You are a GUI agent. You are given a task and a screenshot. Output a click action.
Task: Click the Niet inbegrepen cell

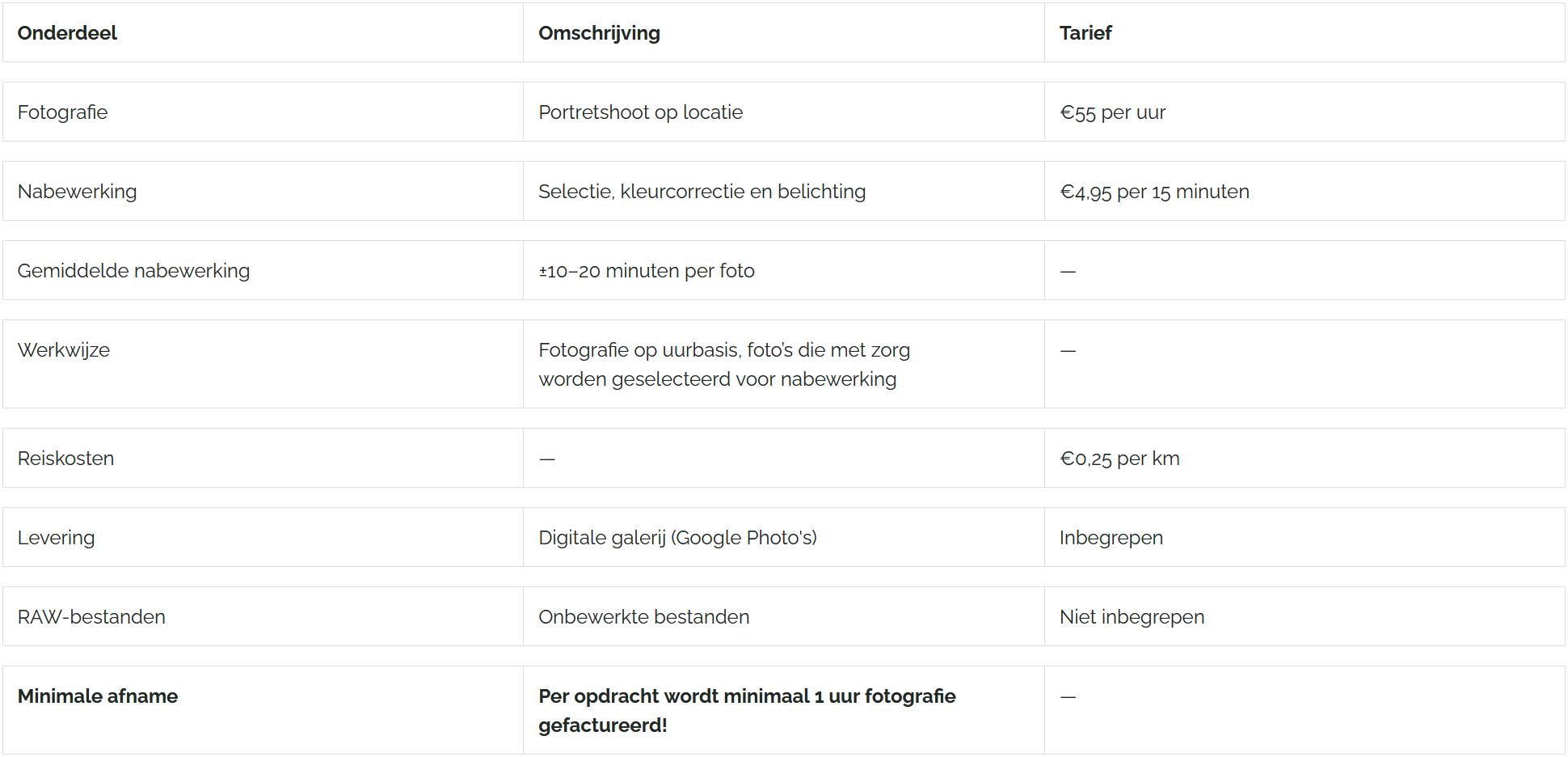click(x=1132, y=617)
